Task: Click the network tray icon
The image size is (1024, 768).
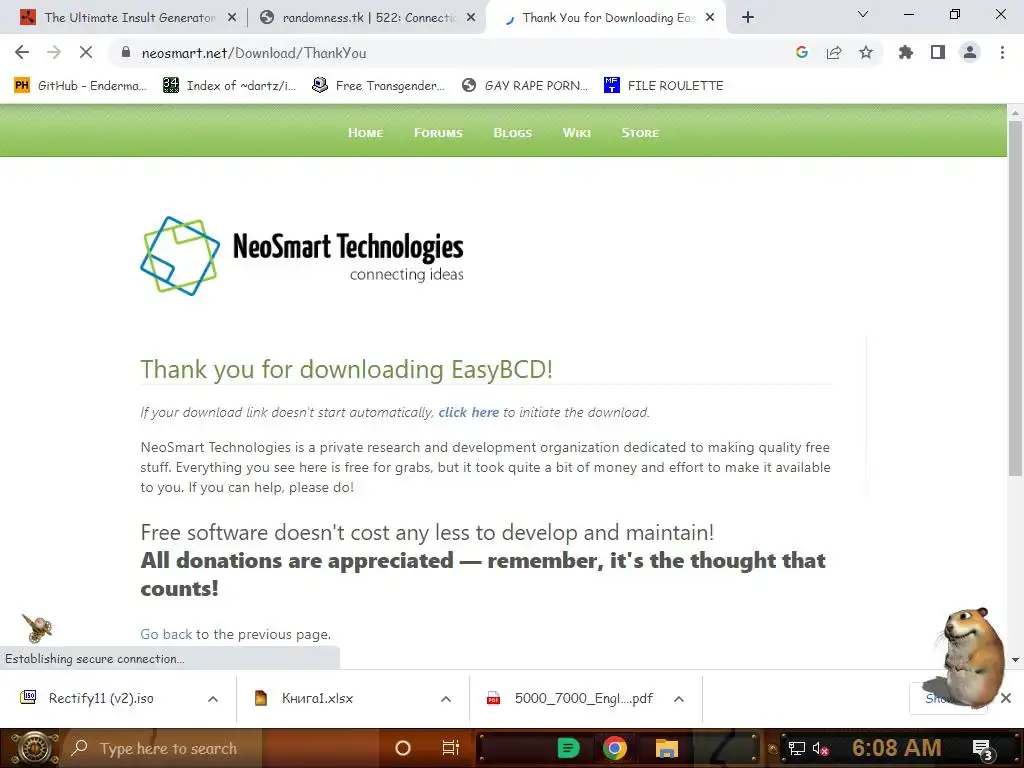Action: point(796,749)
